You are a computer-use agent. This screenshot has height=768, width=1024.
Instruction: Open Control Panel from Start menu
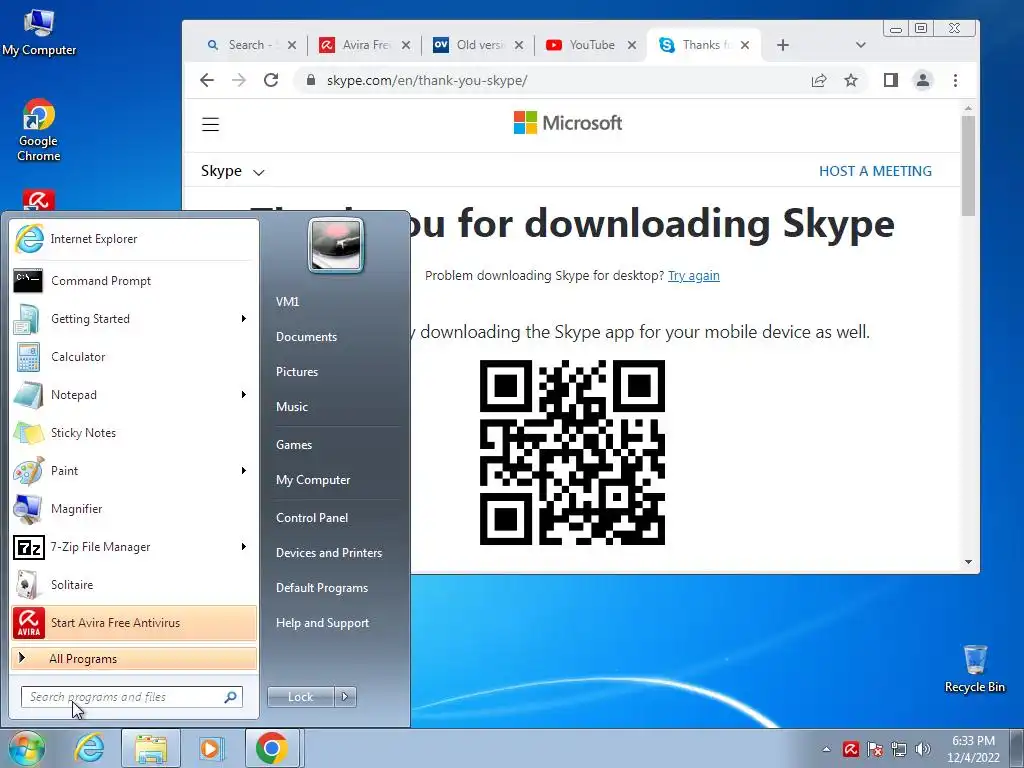point(312,517)
